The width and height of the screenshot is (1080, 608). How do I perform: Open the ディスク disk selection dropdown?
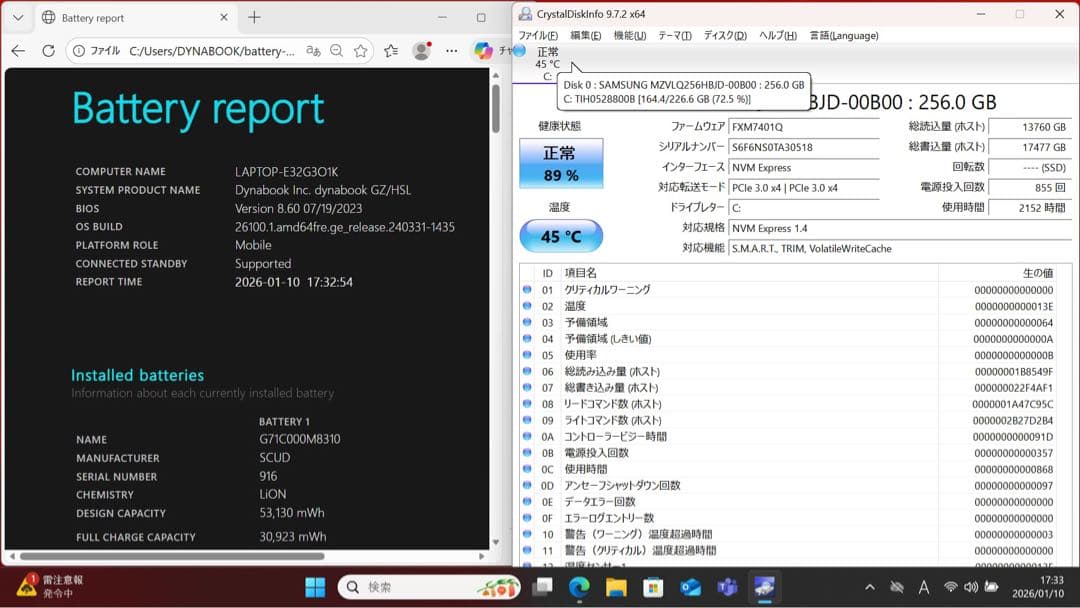pyautogui.click(x=723, y=35)
